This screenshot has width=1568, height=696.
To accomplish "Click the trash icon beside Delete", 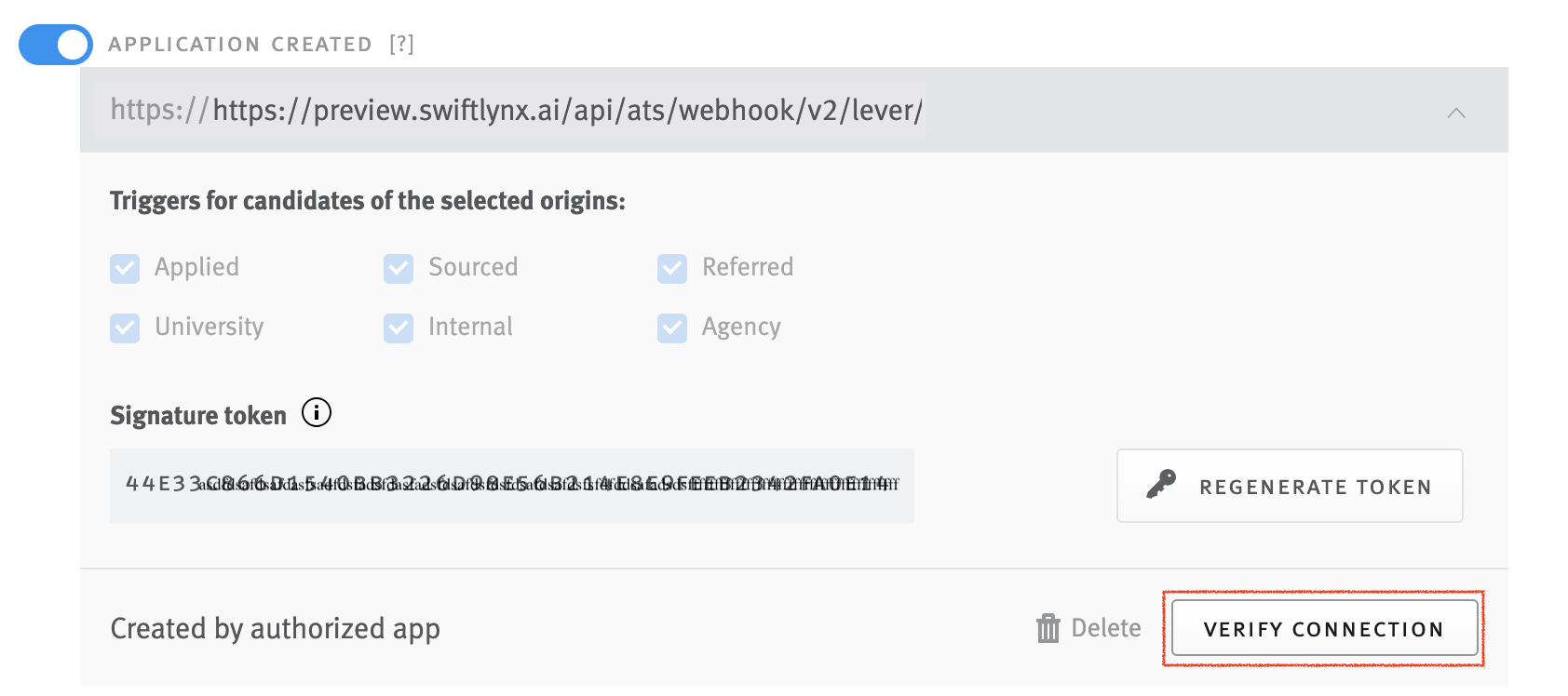I will point(1050,628).
